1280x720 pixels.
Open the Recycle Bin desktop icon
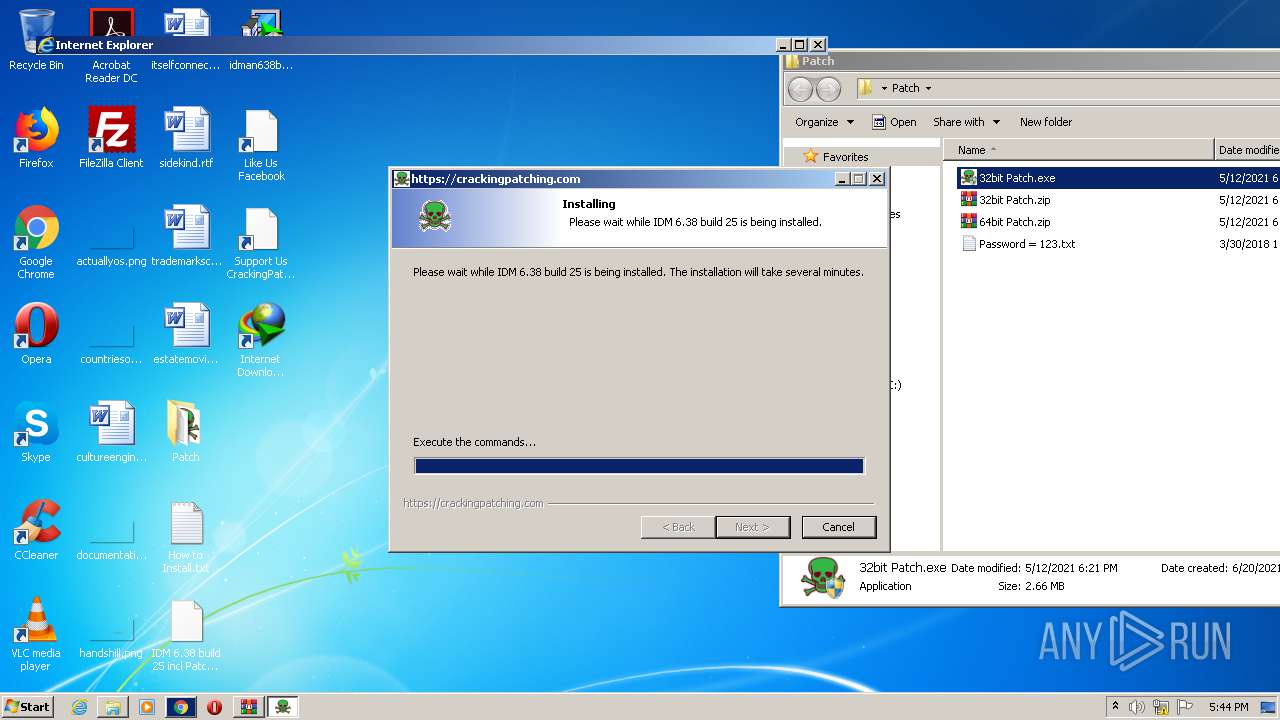click(36, 40)
